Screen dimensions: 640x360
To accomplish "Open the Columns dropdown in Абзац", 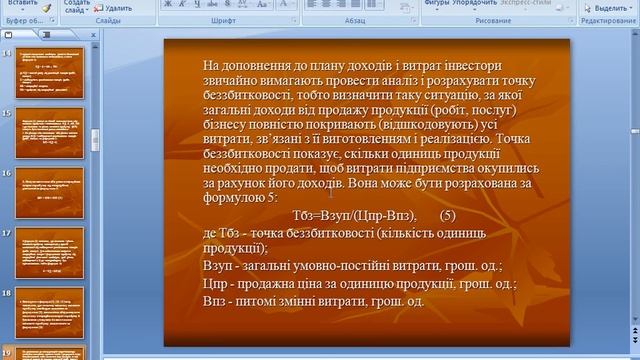I will pyautogui.click(x=373, y=4).
